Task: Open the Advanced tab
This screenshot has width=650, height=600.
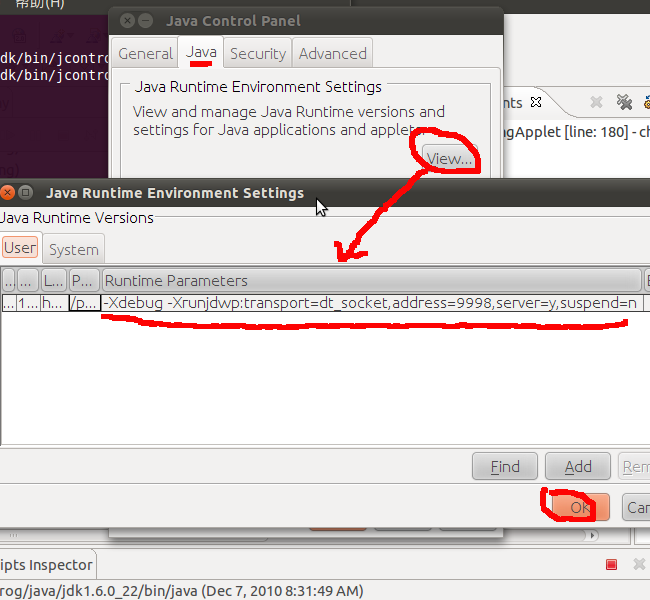Action: point(332,53)
